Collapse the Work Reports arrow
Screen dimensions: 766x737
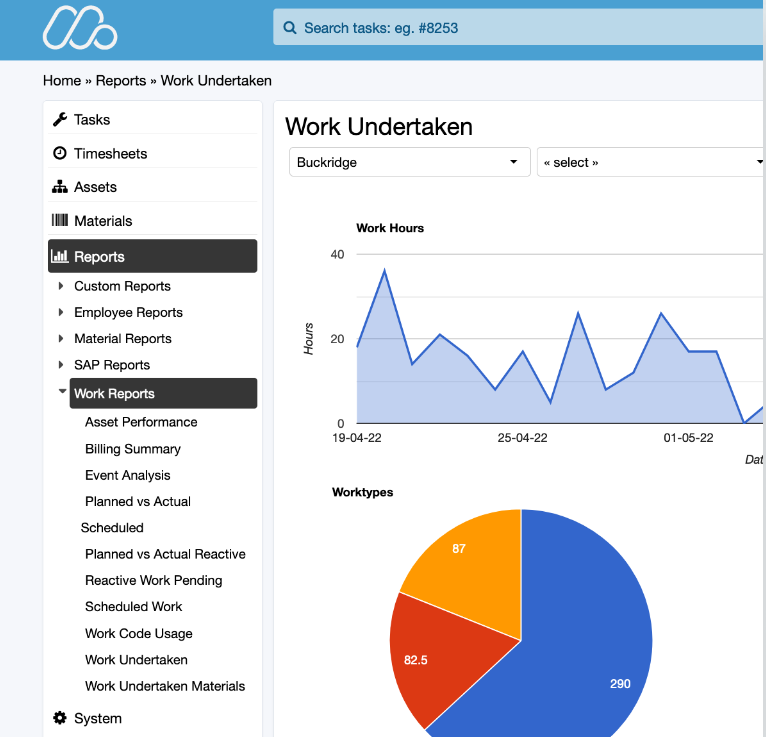62,391
